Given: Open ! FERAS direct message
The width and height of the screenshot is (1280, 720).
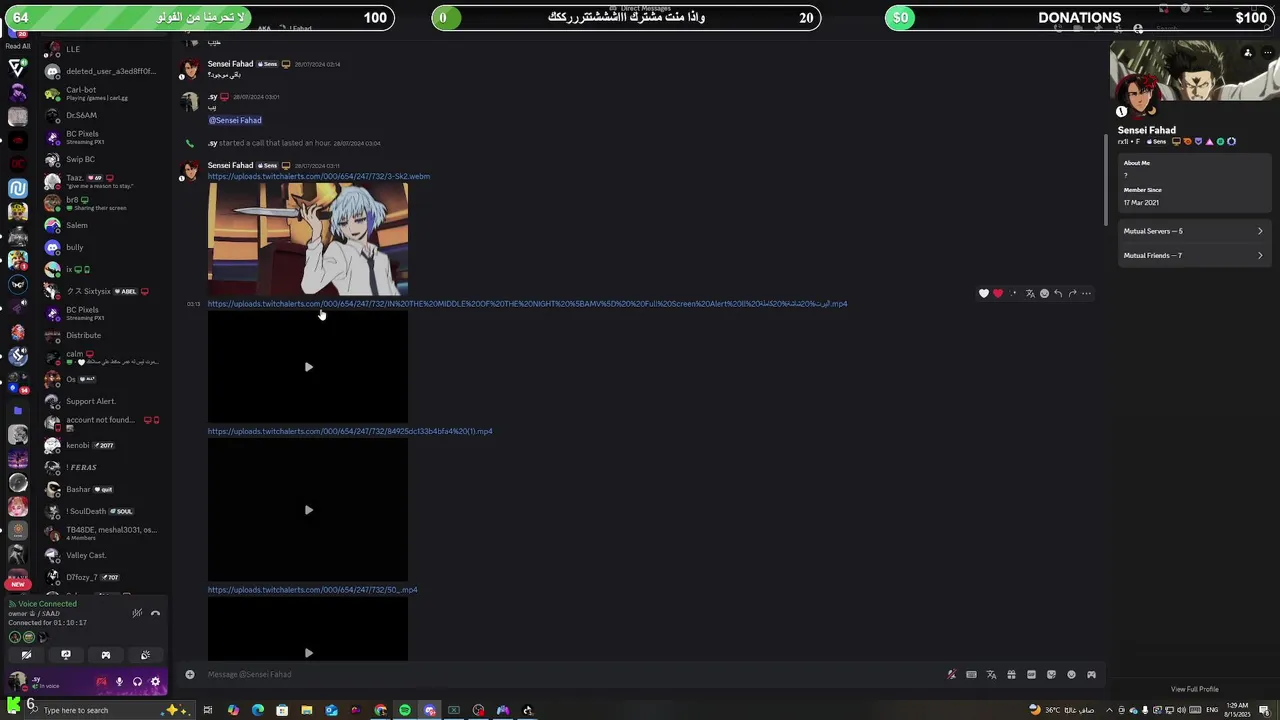Looking at the screenshot, I should [x=105, y=467].
